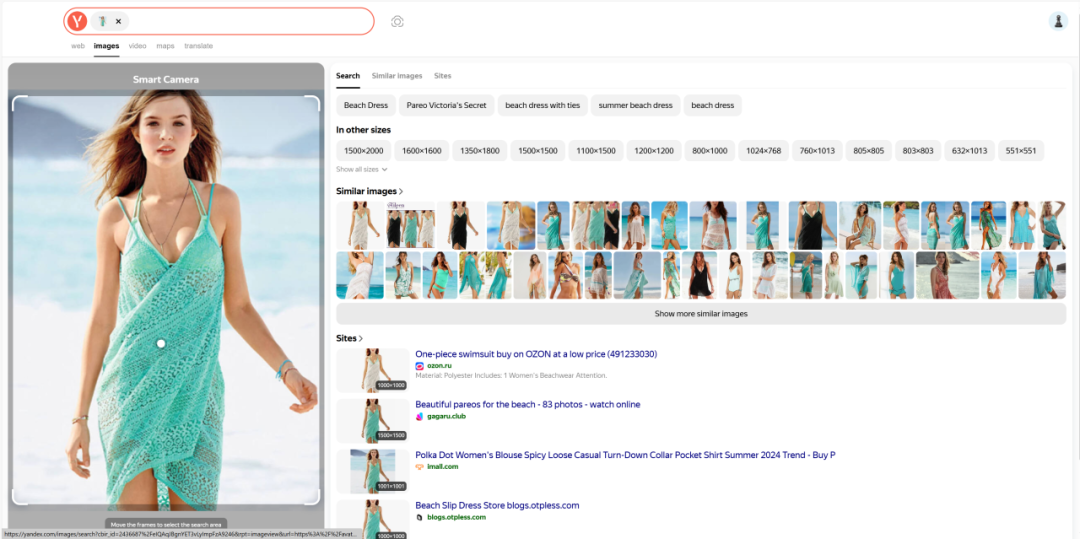Select the 1500×1500 size
The height and width of the screenshot is (539, 1080).
pyautogui.click(x=538, y=151)
